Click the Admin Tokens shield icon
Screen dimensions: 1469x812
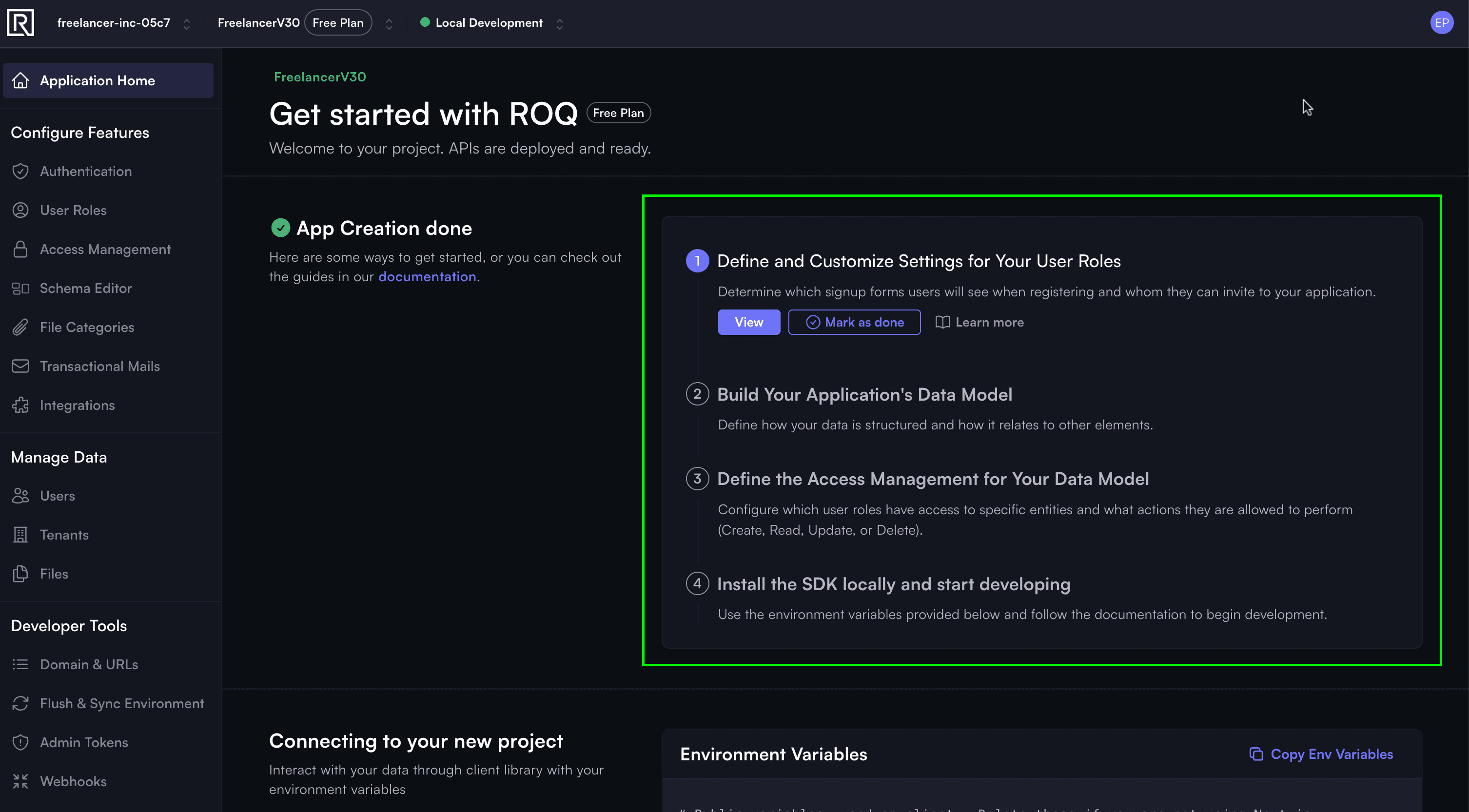coord(20,742)
